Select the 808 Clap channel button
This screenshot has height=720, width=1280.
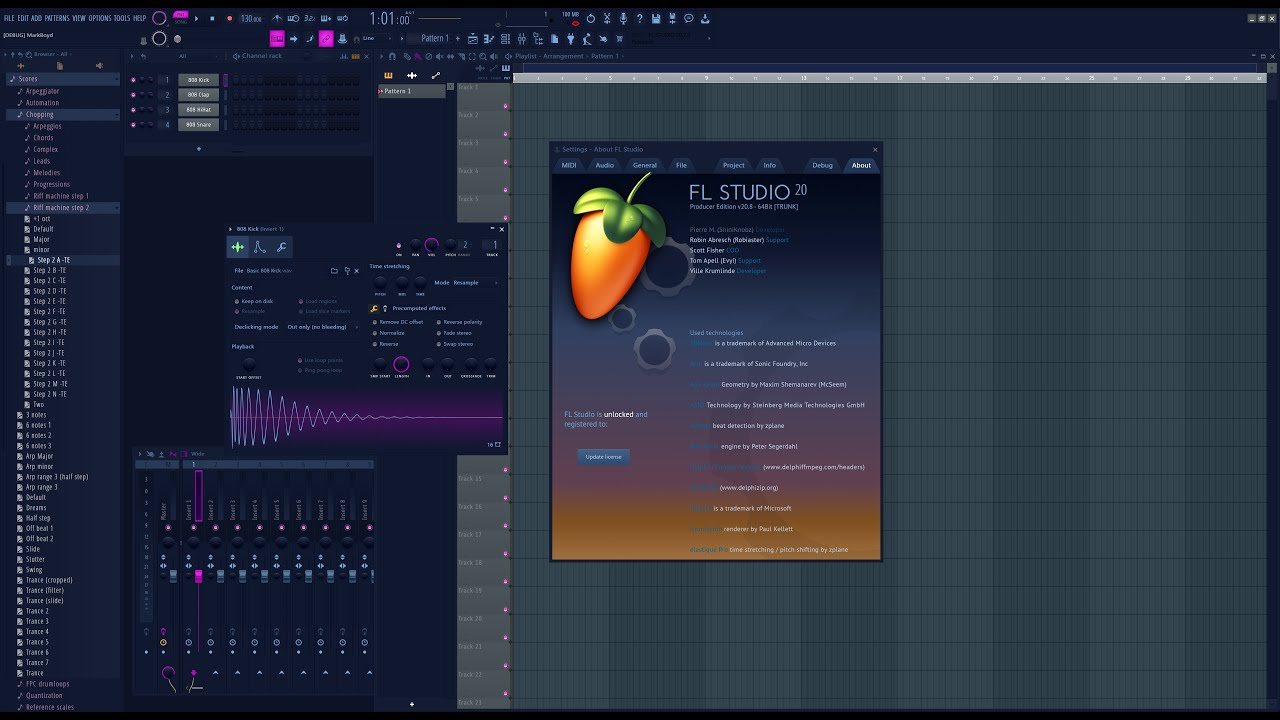pyautogui.click(x=198, y=95)
